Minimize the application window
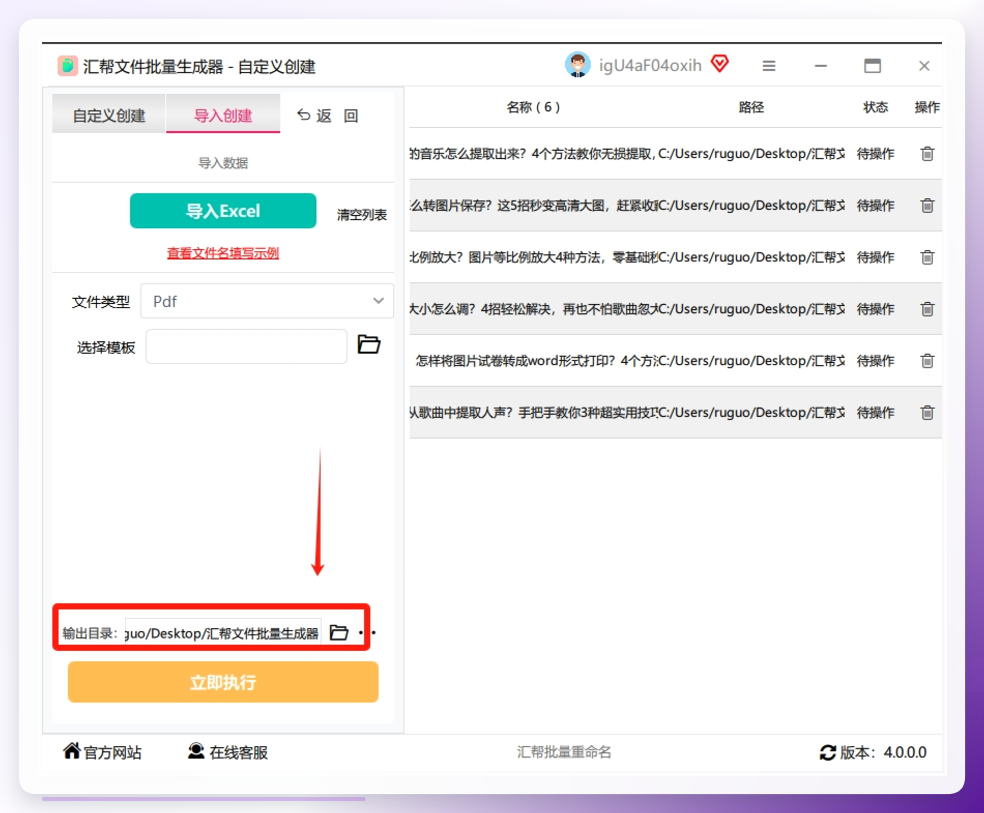Viewport: 984px width, 813px height. coord(820,66)
